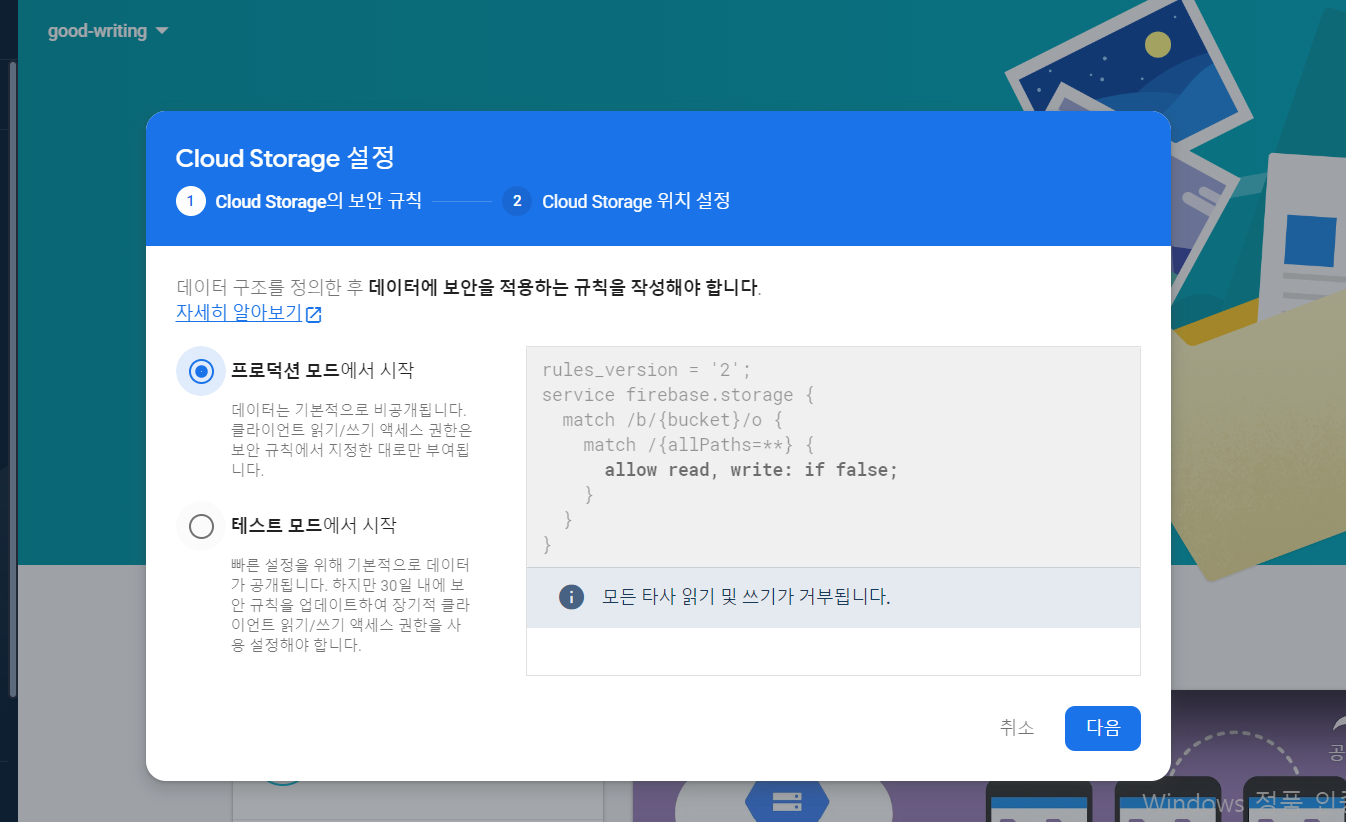Open the good-writing project dropdown
Viewport: 1346px width, 822px height.
tap(108, 31)
